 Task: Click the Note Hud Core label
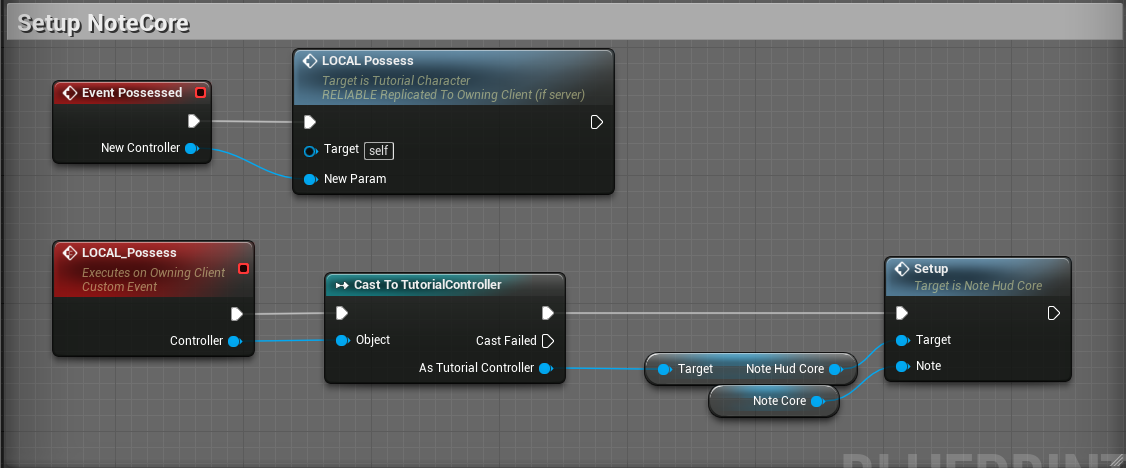[x=785, y=369]
